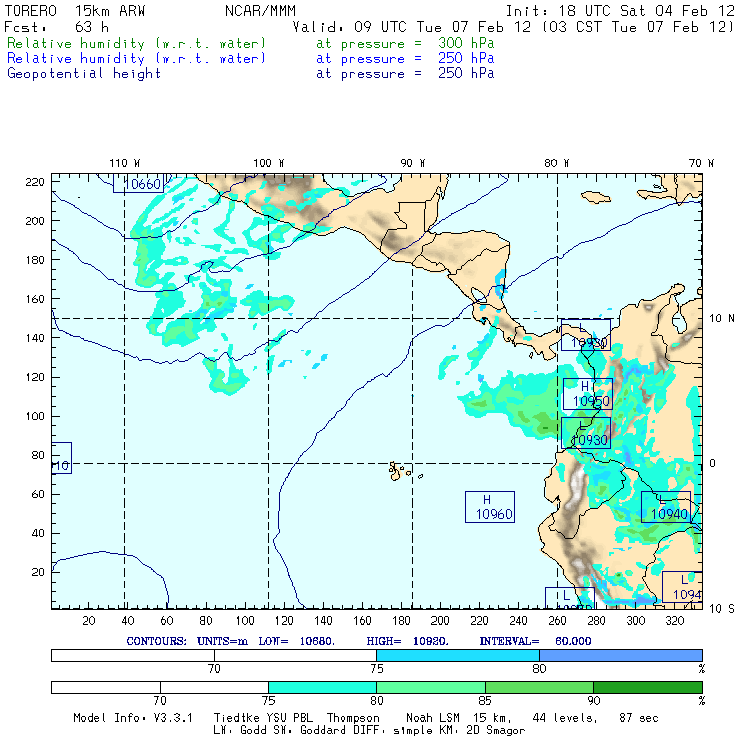The image size is (740, 740).
Task: Click the '110 W' longitude label
Action: pyautogui.click(x=125, y=163)
